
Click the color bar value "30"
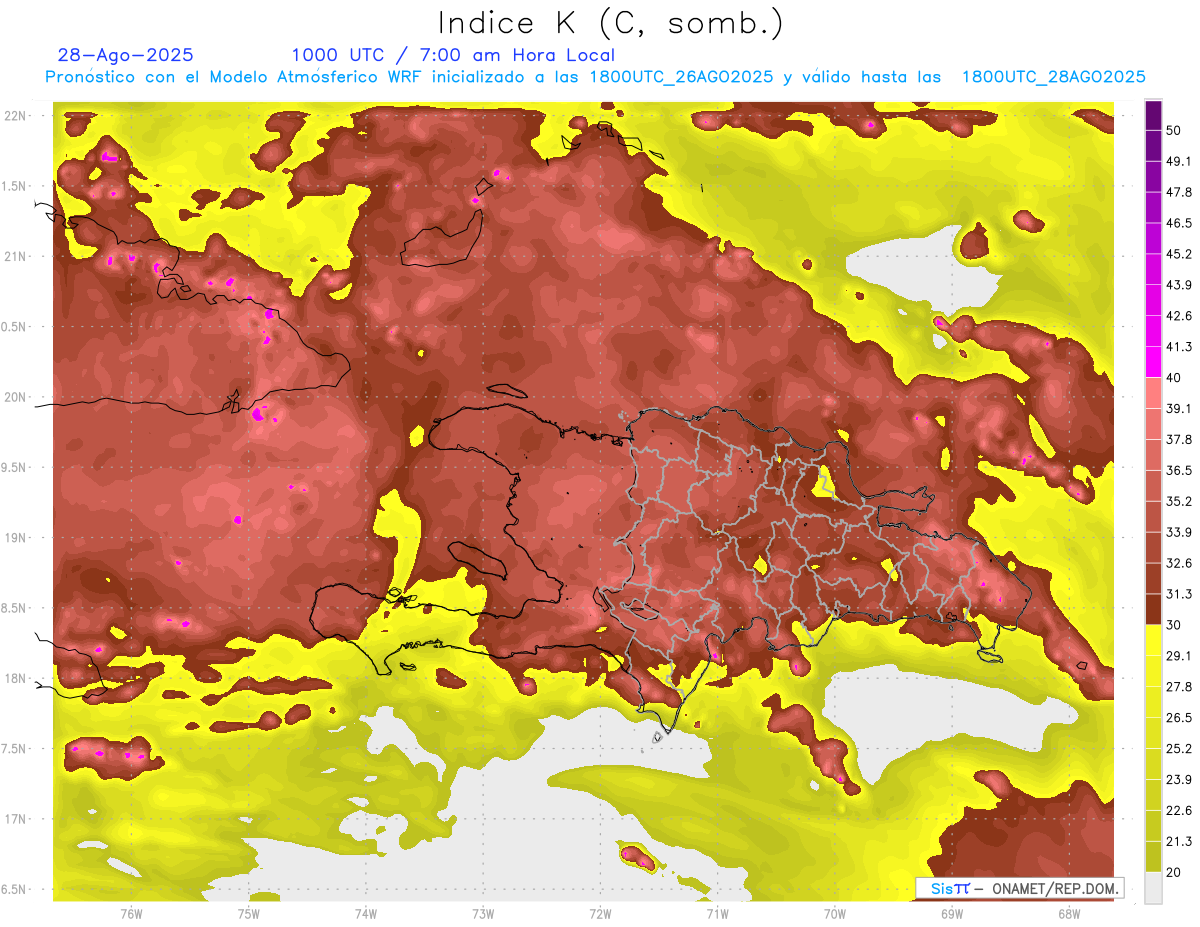tap(1175, 625)
